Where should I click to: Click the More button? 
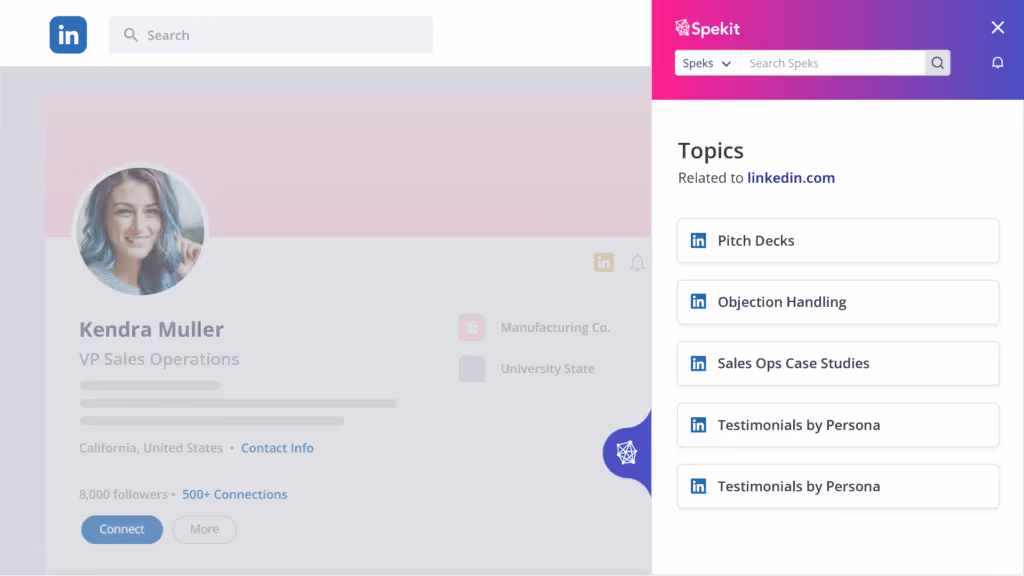click(204, 529)
